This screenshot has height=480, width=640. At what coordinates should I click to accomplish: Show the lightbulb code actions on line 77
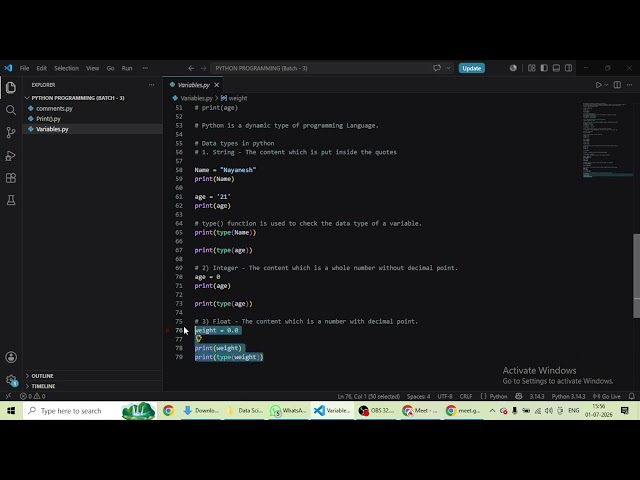pyautogui.click(x=198, y=338)
